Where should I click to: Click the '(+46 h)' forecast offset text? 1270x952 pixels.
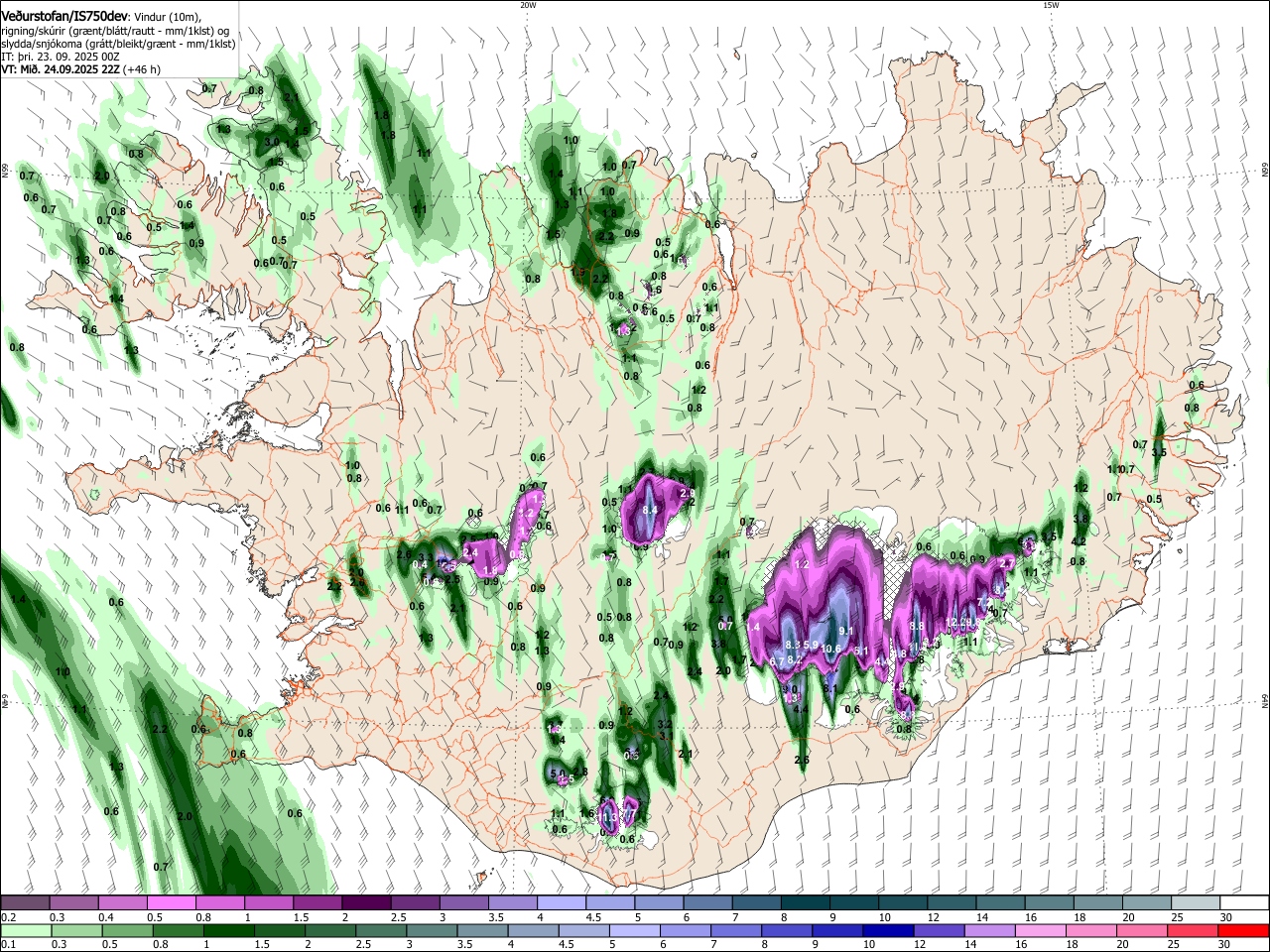click(142, 69)
